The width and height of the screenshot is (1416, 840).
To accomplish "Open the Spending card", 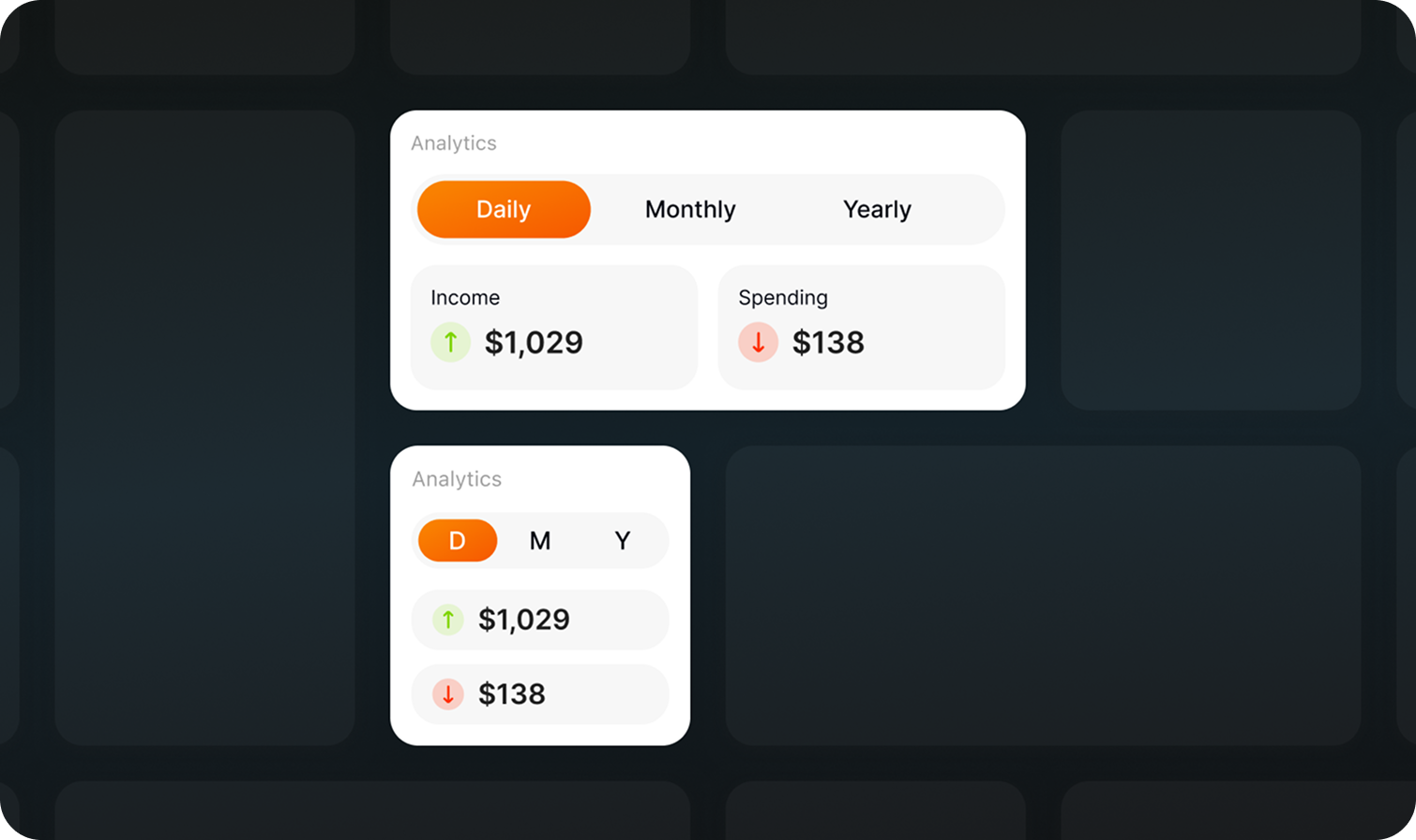I will 862,327.
